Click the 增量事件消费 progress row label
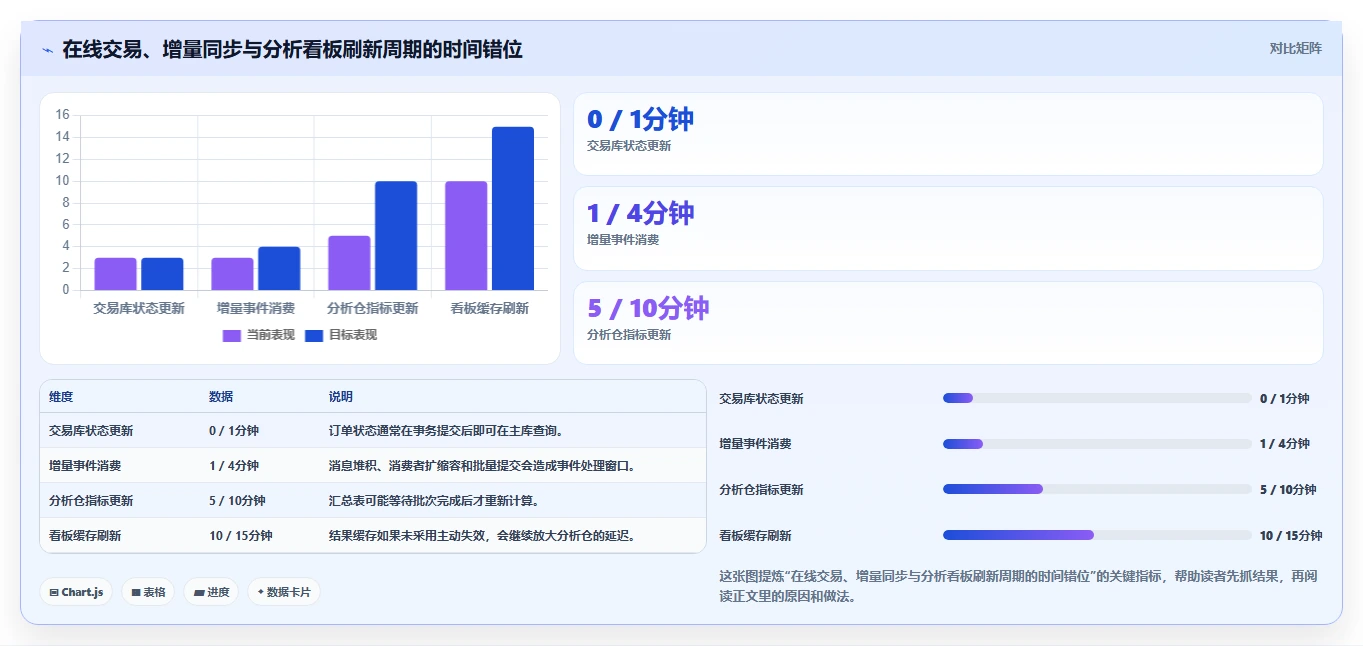This screenshot has width=1363, height=646. (756, 444)
